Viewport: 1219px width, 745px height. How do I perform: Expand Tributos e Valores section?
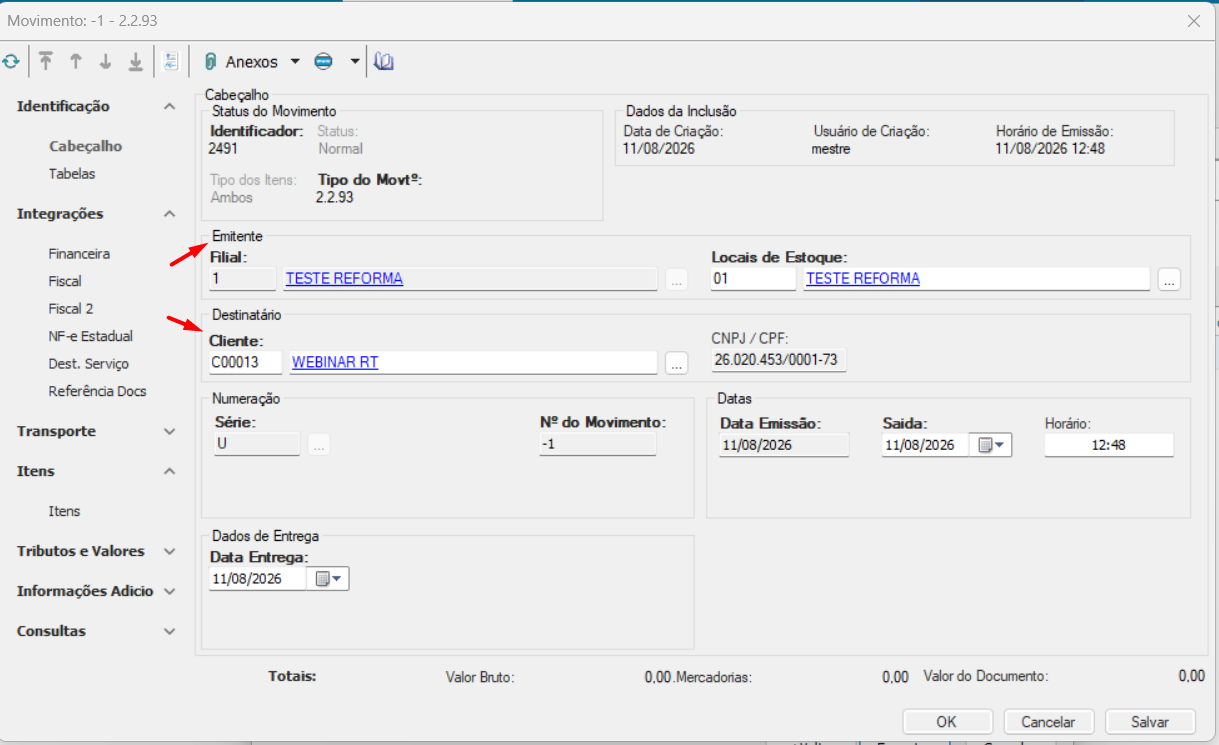(169, 551)
